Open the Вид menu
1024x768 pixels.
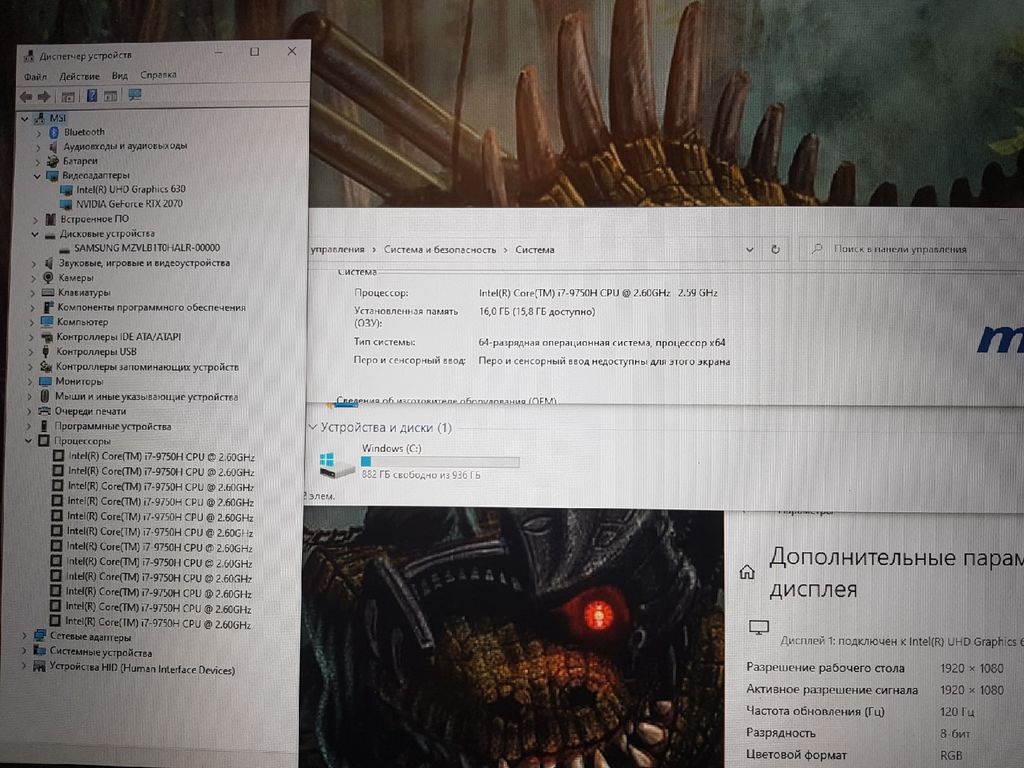click(x=120, y=76)
